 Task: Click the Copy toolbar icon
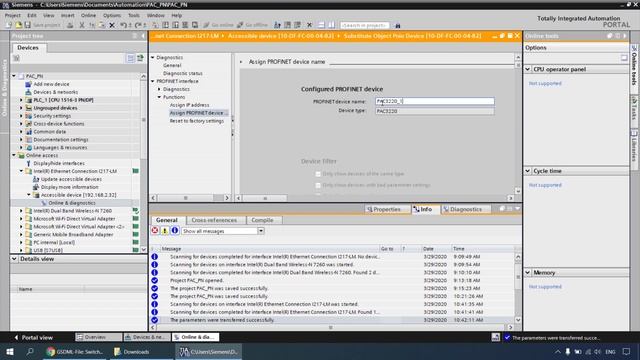92,25
